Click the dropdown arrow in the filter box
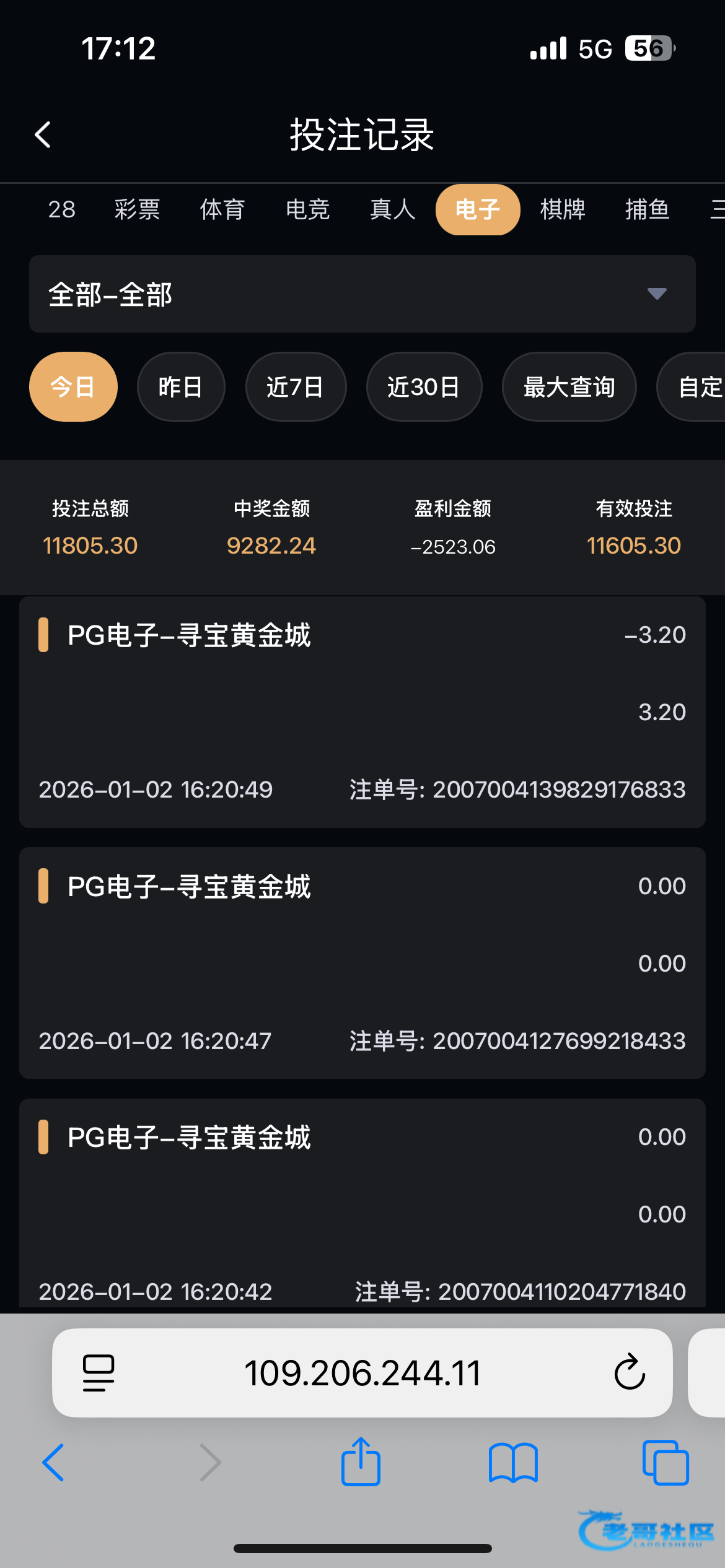Screen dimensions: 725x1568 (657, 294)
